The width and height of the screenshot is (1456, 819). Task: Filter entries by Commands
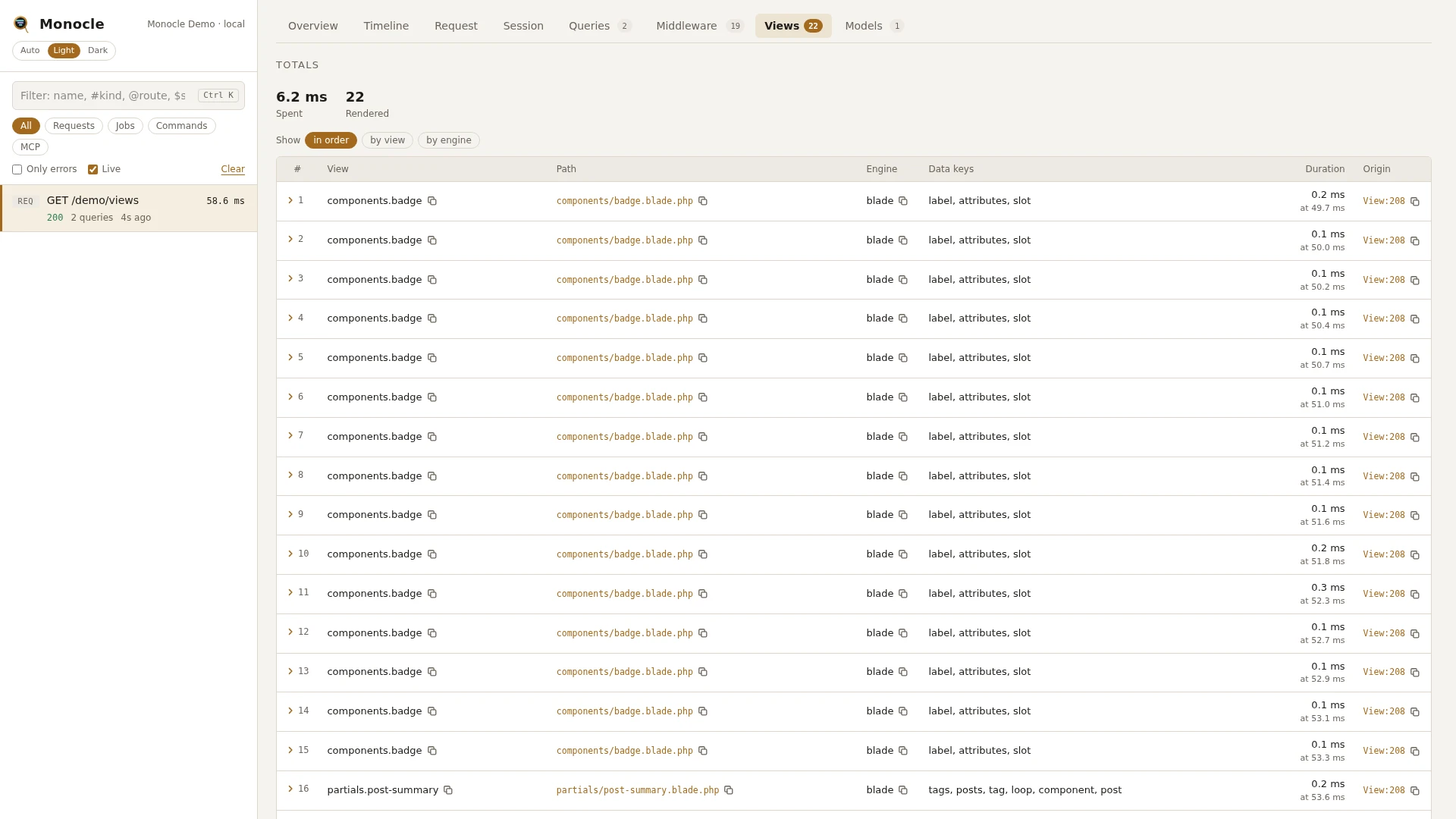[x=182, y=126]
